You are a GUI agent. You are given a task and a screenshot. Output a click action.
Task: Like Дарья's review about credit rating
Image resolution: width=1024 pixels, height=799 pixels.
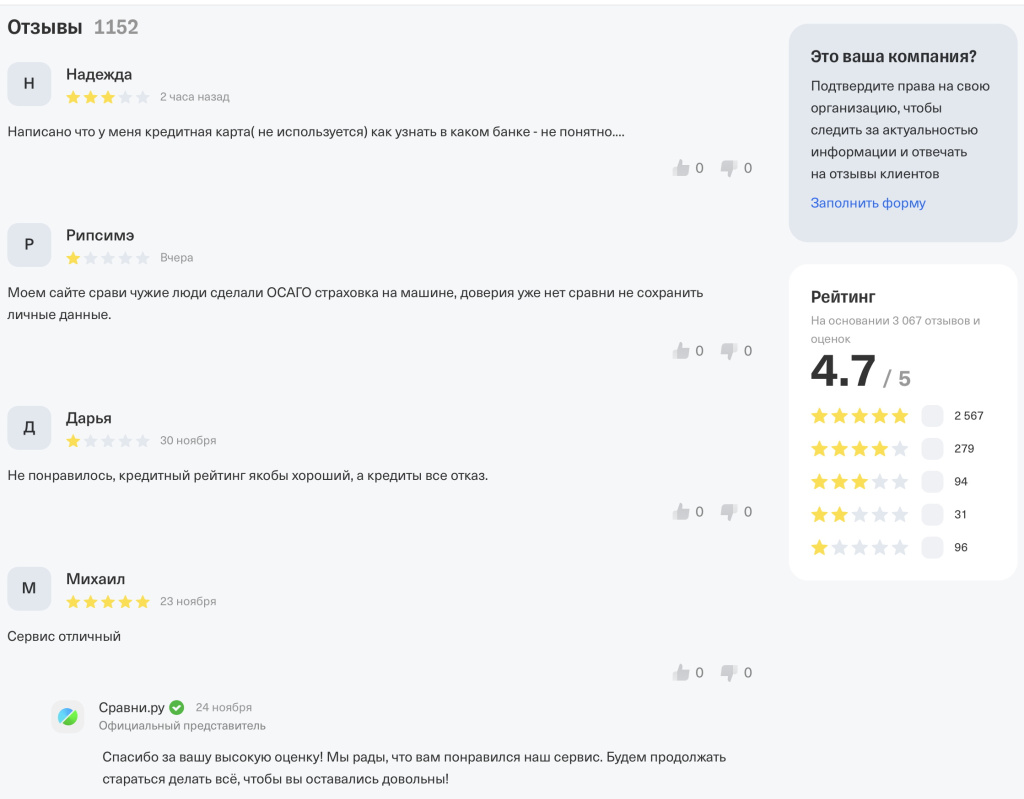coord(682,512)
